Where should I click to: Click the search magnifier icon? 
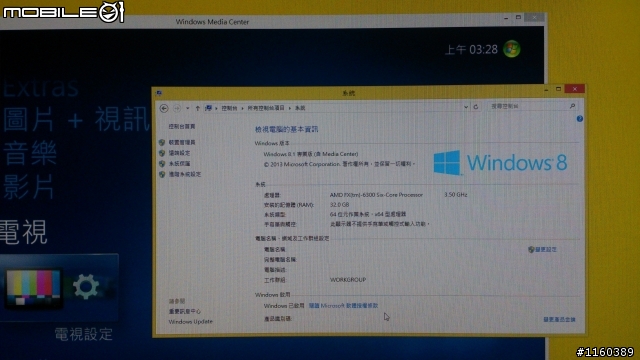[572, 106]
